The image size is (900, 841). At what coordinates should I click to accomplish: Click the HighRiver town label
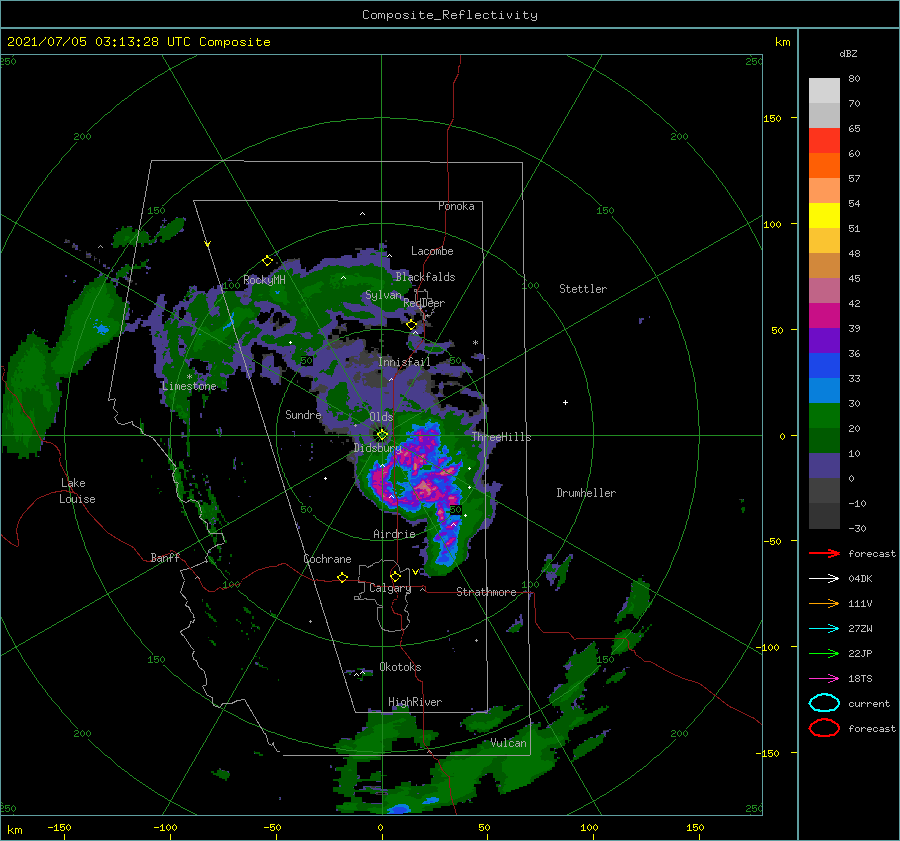pos(415,702)
